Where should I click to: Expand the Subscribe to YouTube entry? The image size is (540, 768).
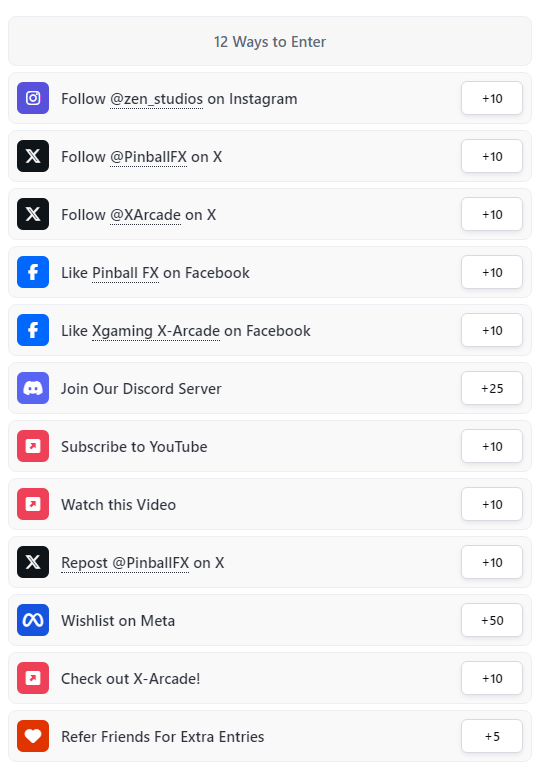(270, 446)
